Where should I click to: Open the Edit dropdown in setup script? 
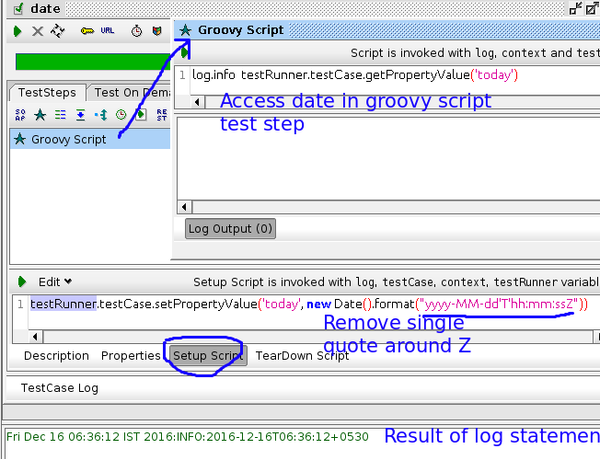[55, 282]
